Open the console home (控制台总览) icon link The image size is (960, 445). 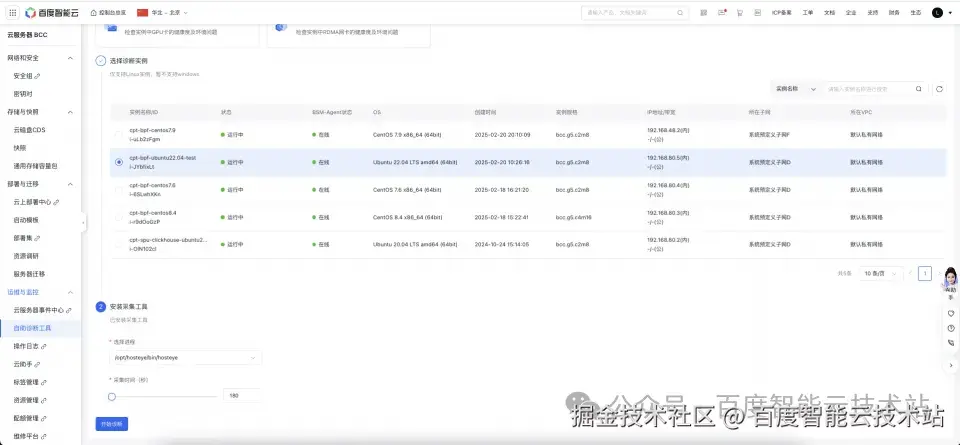(x=108, y=12)
